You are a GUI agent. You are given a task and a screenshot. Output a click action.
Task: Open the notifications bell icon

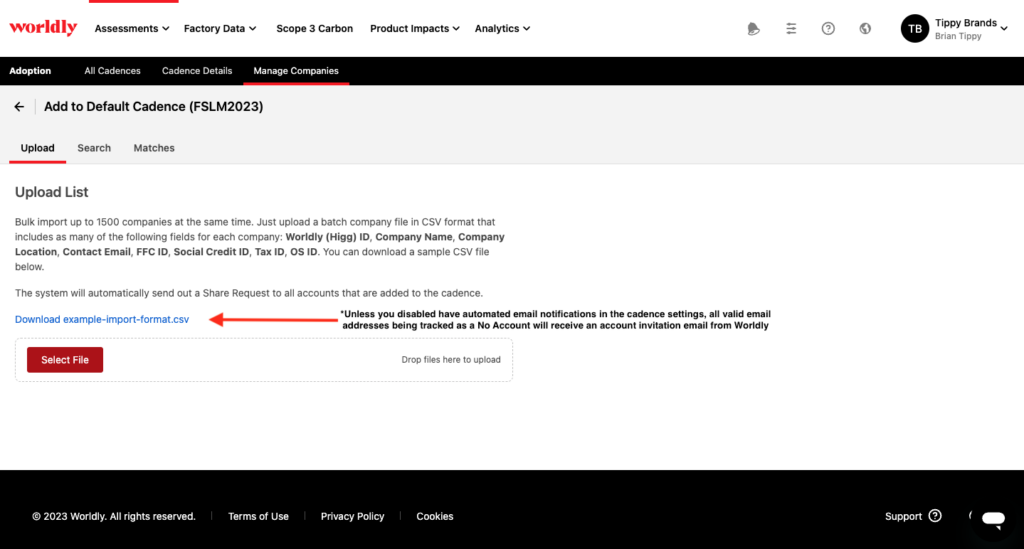(x=753, y=29)
